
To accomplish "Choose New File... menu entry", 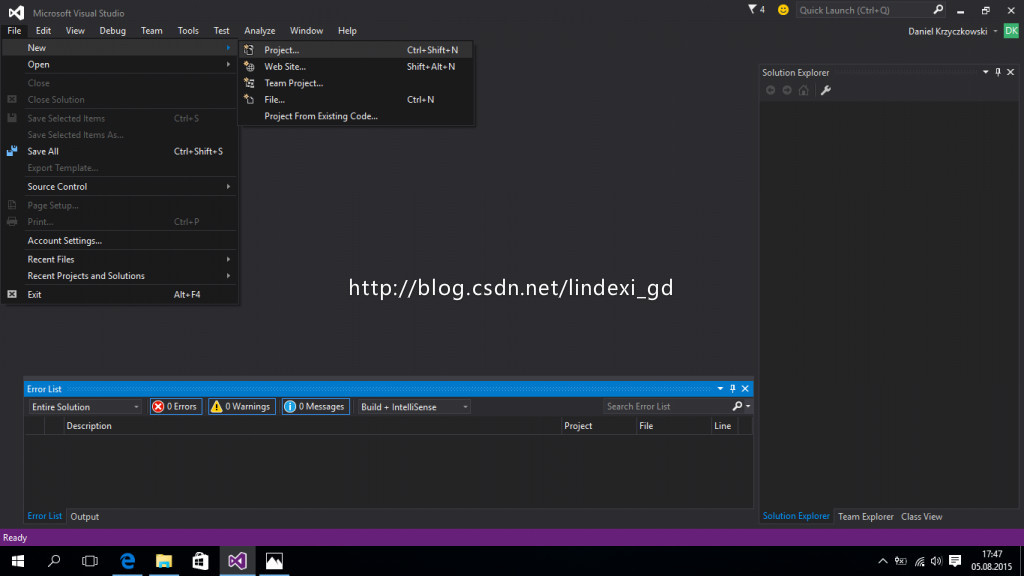I will (356, 99).
